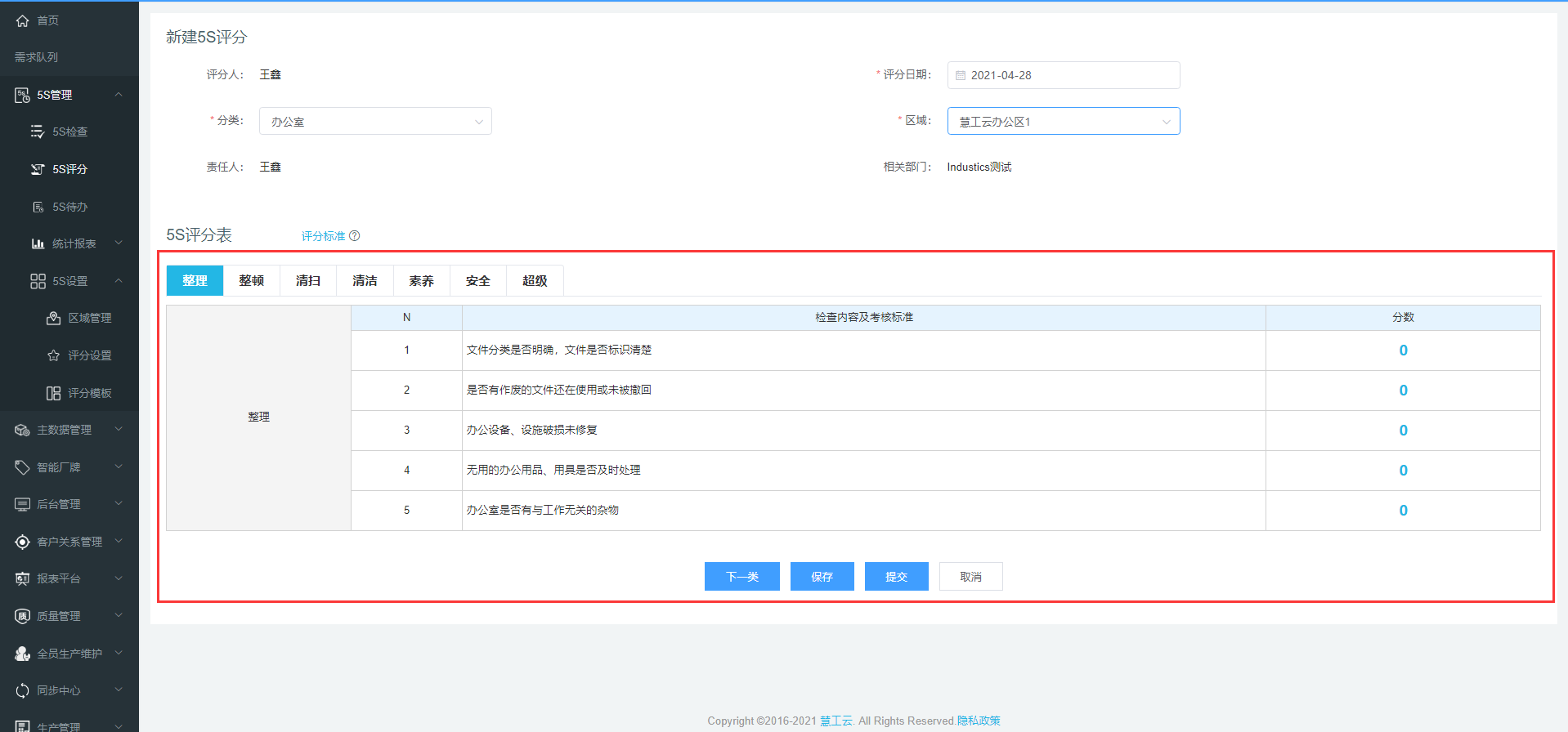The height and width of the screenshot is (732, 1568).
Task: Open the 区域 dropdown showing 慧工云办公区1
Action: click(x=1063, y=122)
